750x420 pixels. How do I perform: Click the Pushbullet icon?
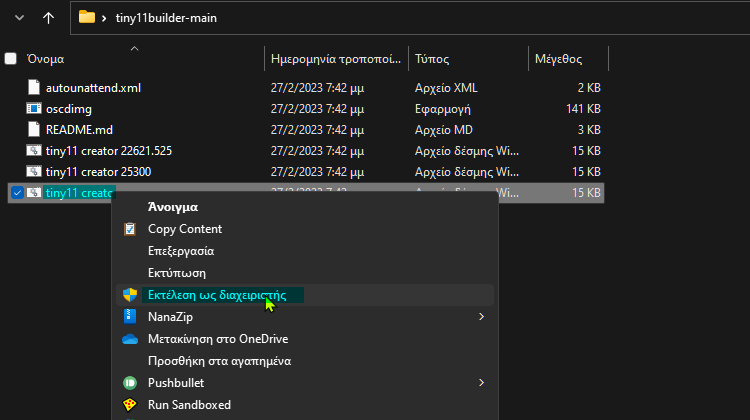coord(130,383)
